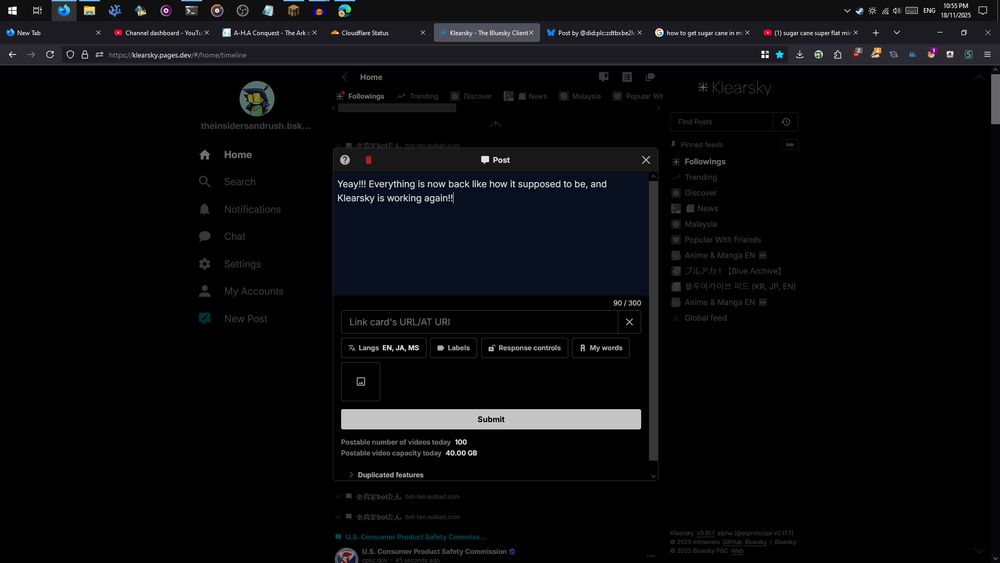
Task: Click the red trash icon to discard draft
Action: (368, 160)
